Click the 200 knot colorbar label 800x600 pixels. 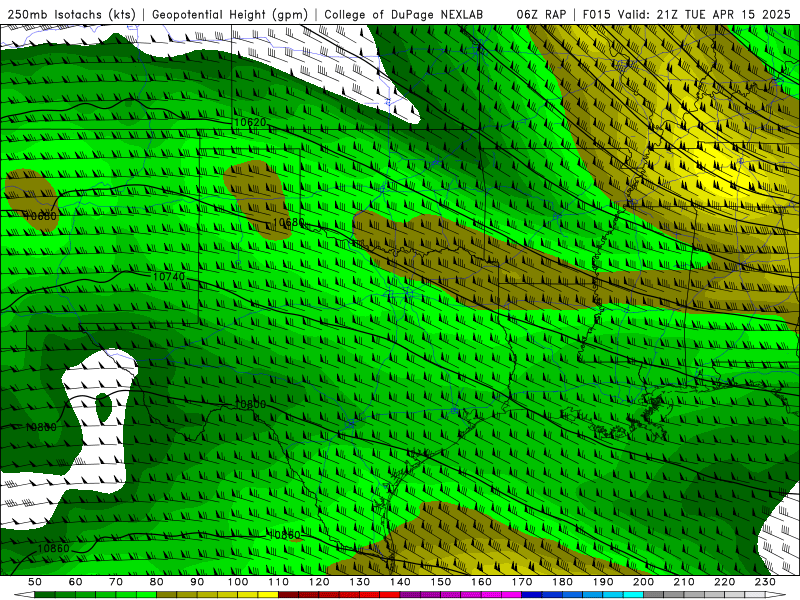coord(643,582)
